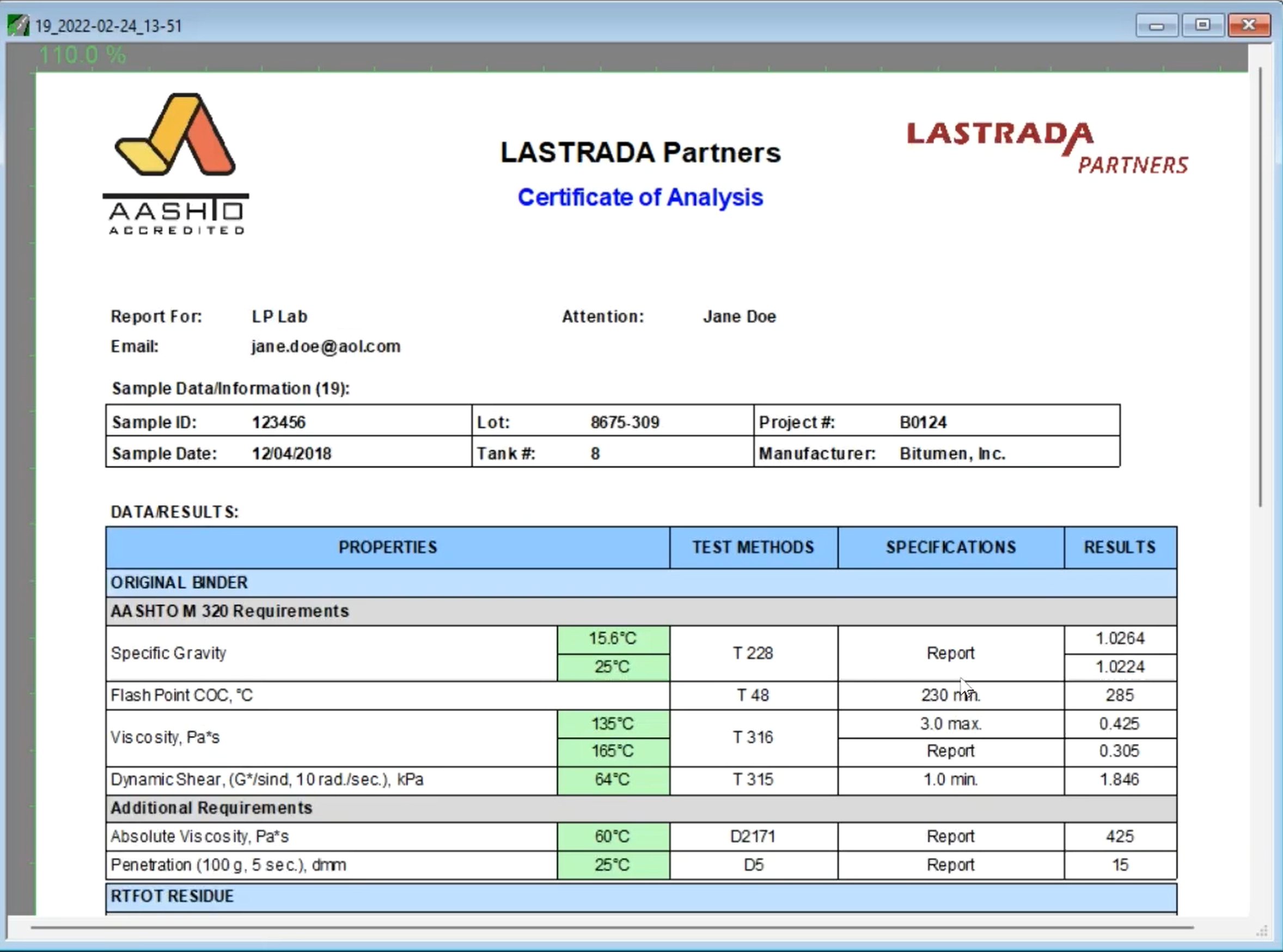Click the T 315 test method cell
Viewport: 1283px width, 952px height.
point(754,780)
